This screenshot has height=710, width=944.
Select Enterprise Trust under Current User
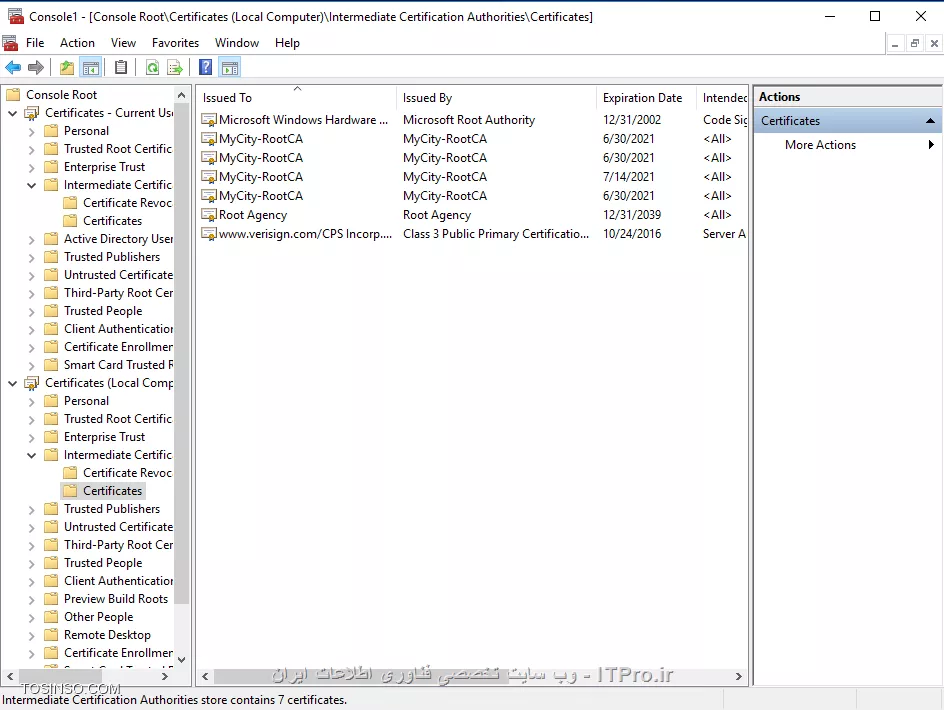tap(104, 167)
